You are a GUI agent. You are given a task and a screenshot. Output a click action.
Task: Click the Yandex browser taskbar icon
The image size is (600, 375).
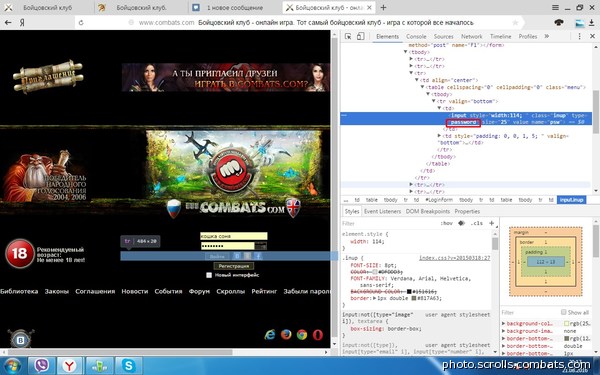70,365
